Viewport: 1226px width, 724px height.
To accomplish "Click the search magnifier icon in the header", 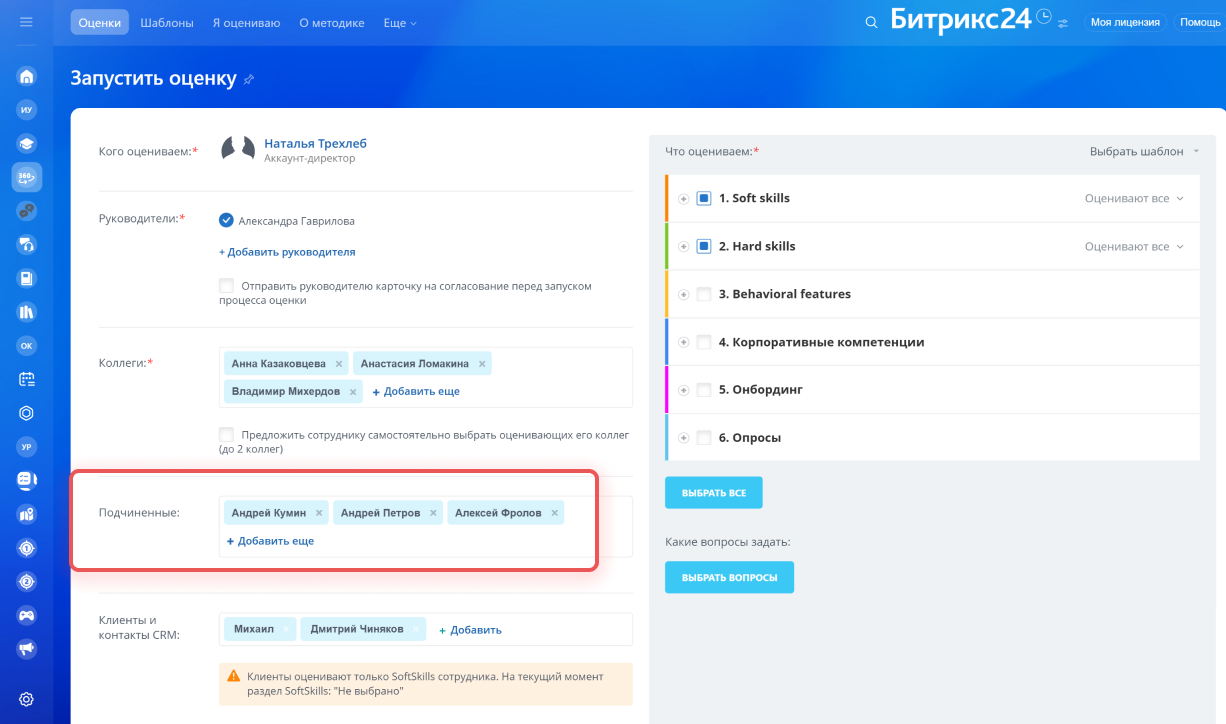I will click(x=871, y=22).
